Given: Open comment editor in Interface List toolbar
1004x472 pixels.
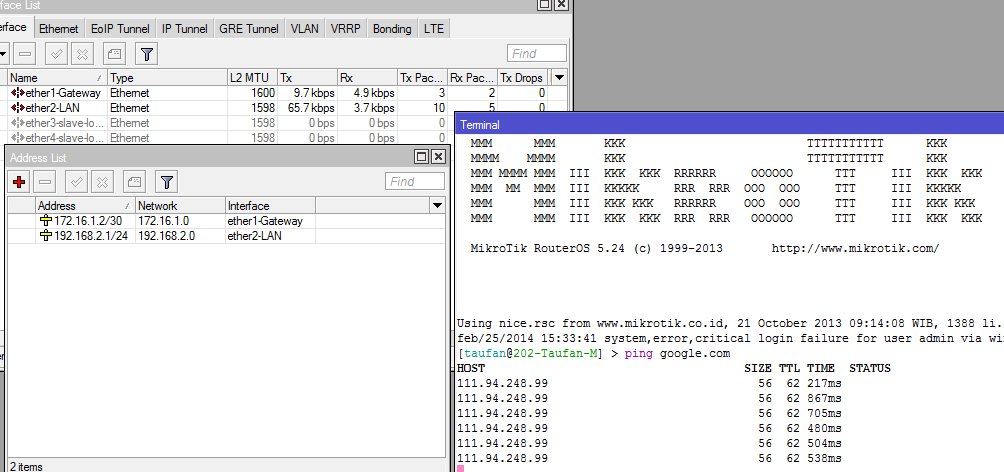Looking at the screenshot, I should (115, 54).
